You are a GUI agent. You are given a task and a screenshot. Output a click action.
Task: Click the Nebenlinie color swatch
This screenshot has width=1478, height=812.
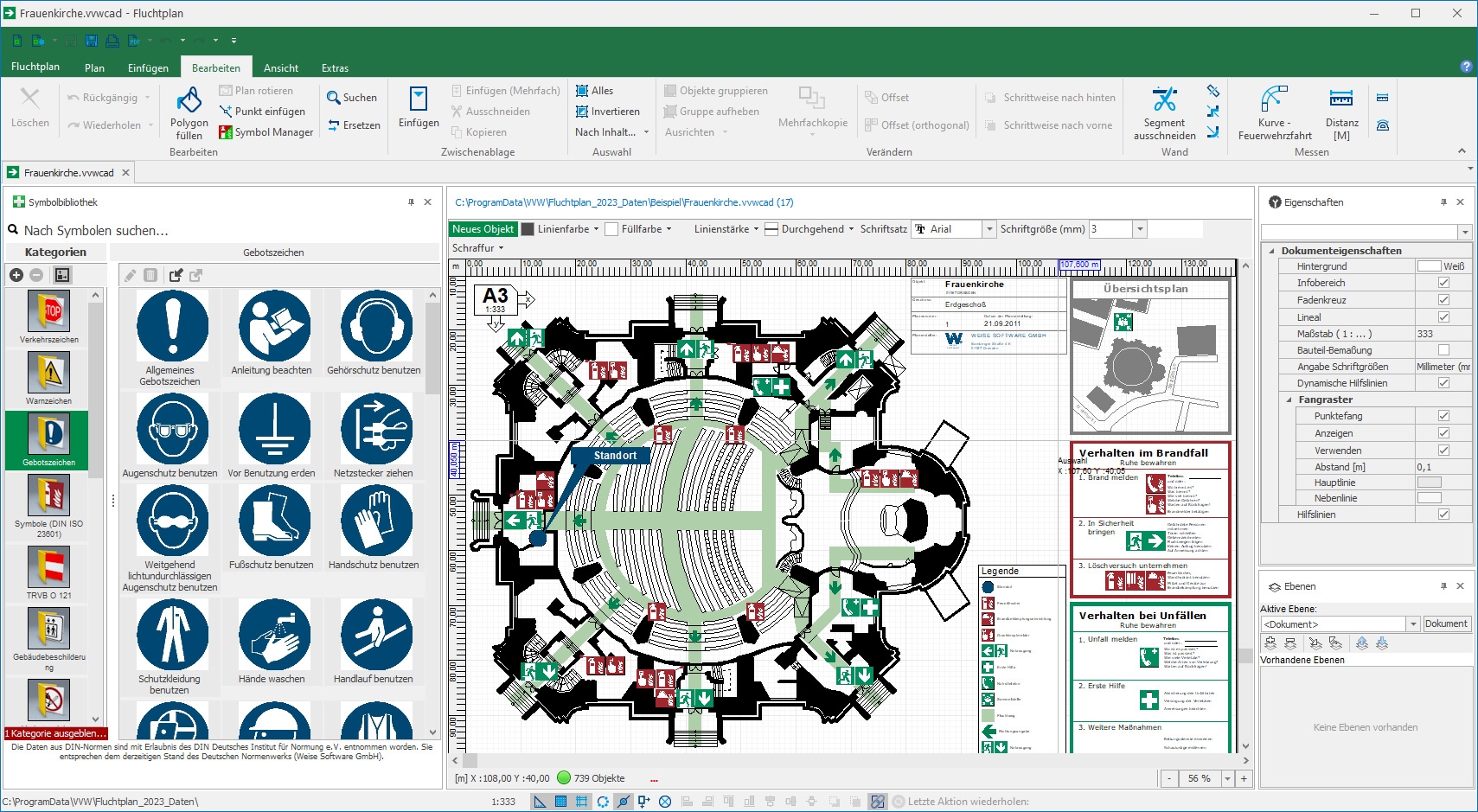click(x=1429, y=498)
